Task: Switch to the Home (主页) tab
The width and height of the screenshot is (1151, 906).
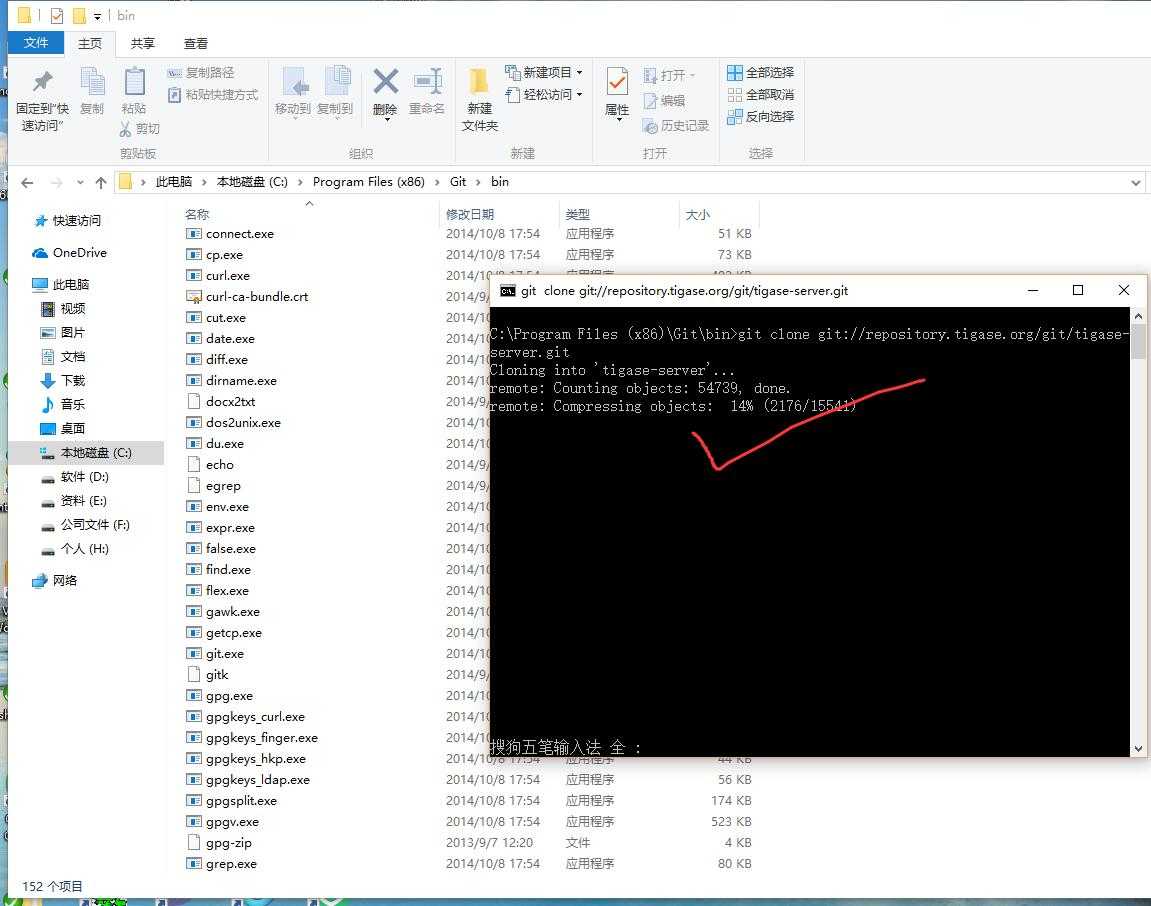Action: coord(90,43)
